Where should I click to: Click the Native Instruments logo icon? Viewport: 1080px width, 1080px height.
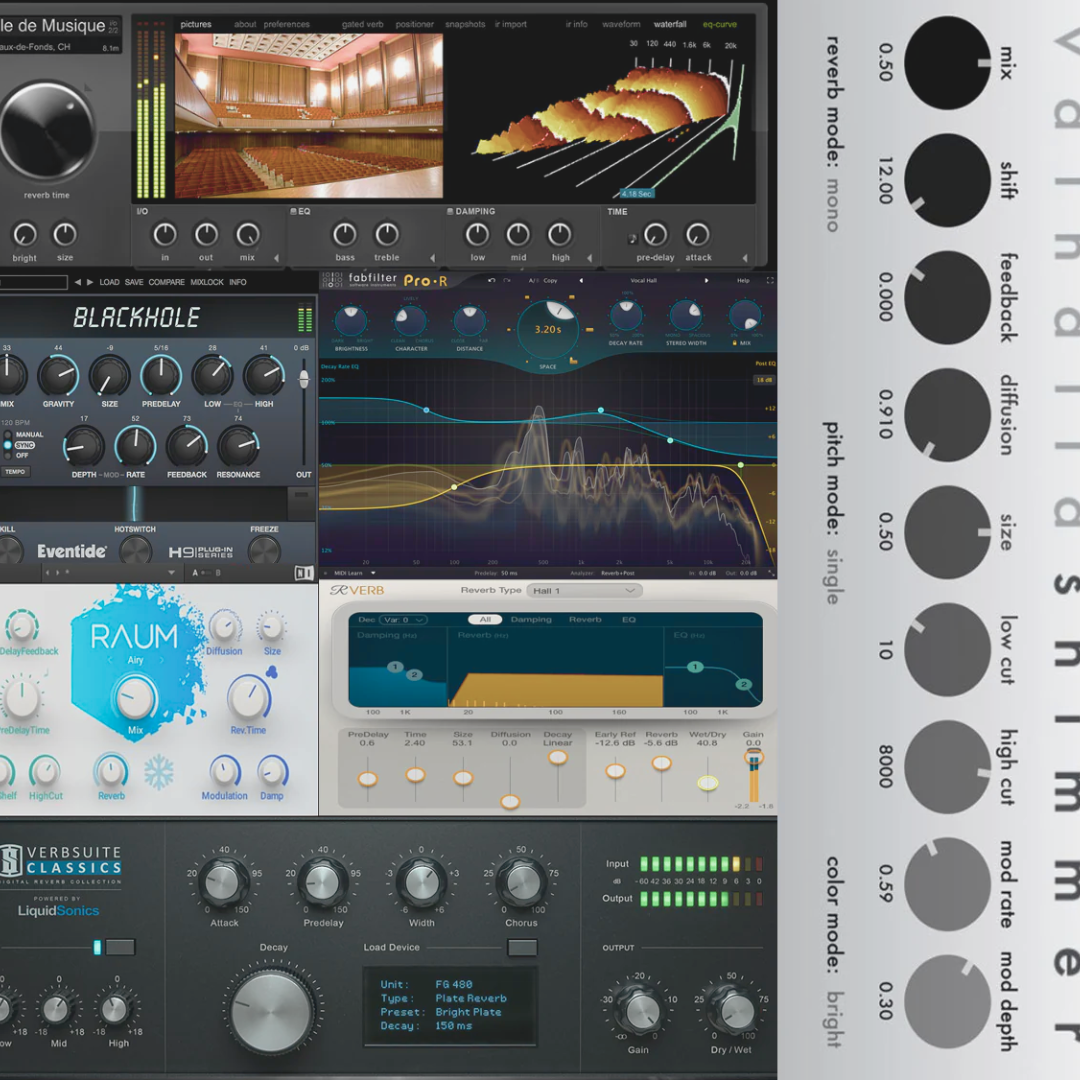pyautogui.click(x=304, y=572)
